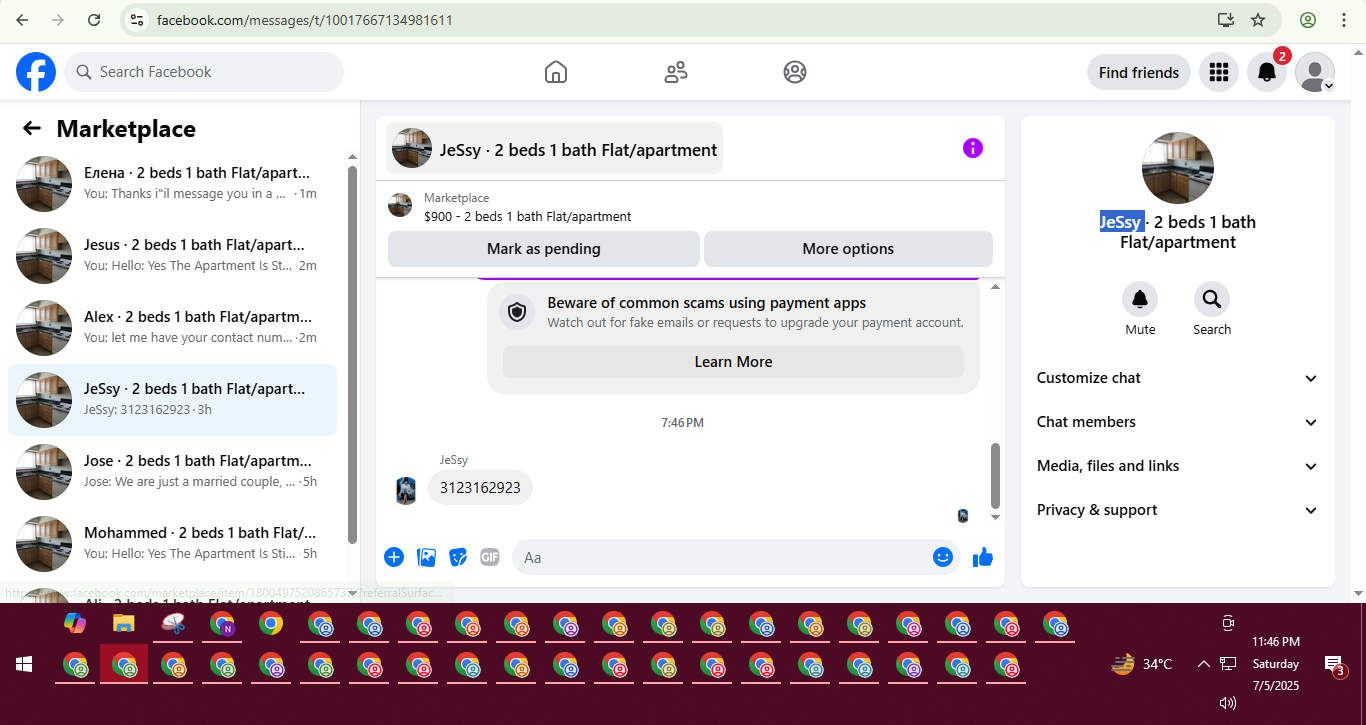Open Windows Start menu
This screenshot has width=1366, height=725.
click(x=24, y=664)
